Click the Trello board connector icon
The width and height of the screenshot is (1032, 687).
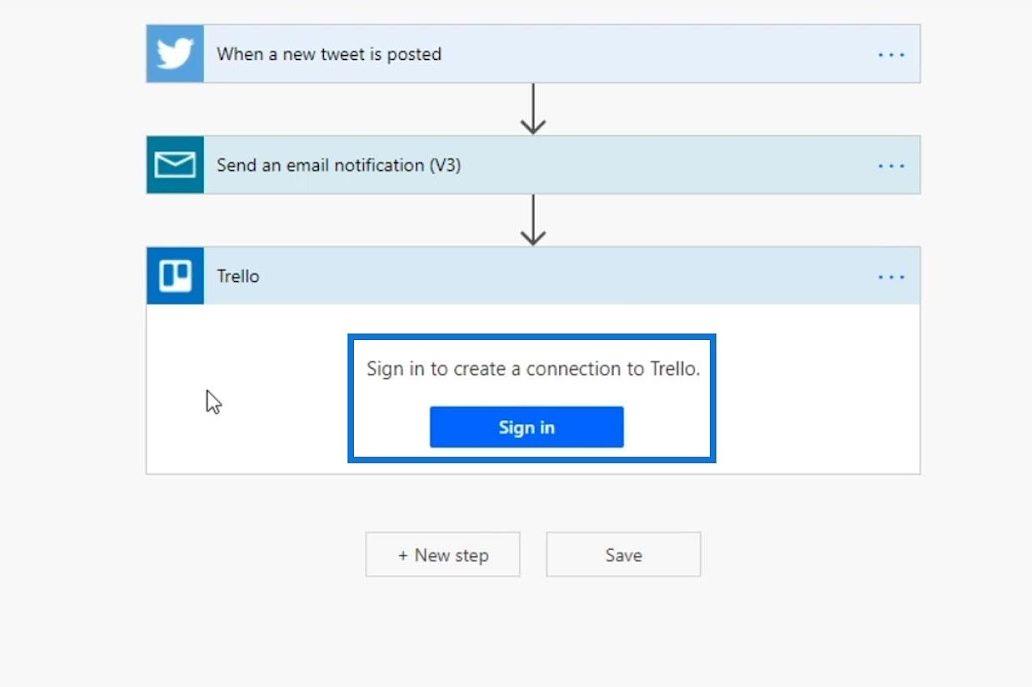[x=175, y=276]
